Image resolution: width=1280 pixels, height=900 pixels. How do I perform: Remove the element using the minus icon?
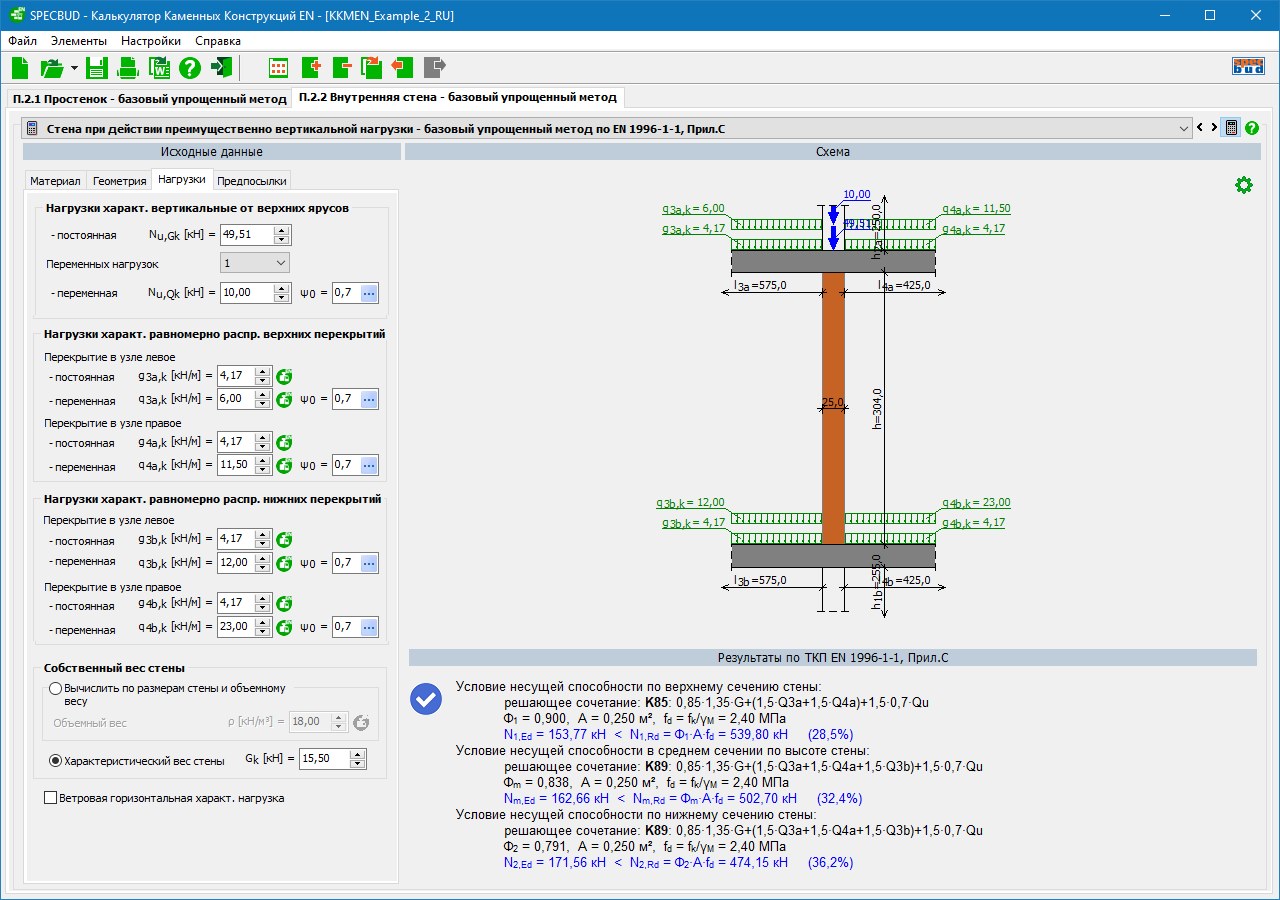tap(341, 68)
